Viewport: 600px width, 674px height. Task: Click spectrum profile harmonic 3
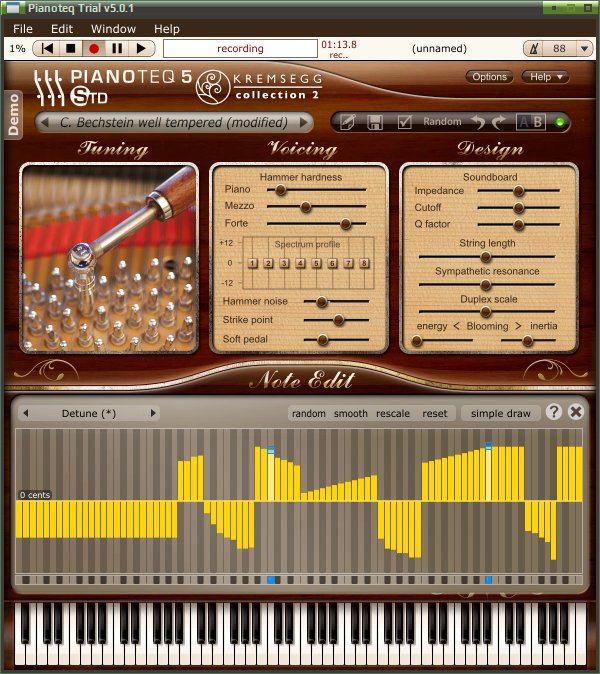(284, 263)
